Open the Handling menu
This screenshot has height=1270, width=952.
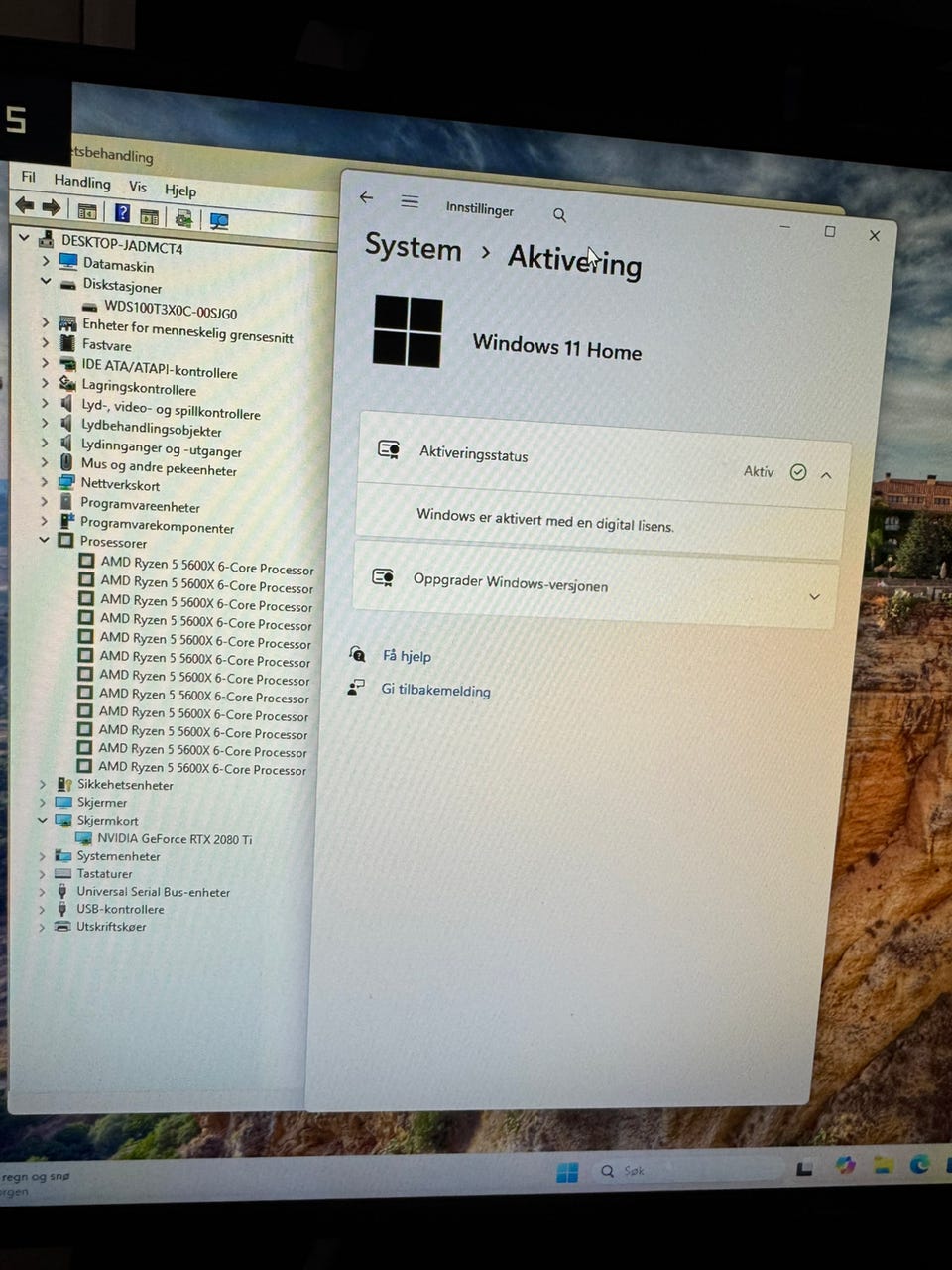click(82, 182)
